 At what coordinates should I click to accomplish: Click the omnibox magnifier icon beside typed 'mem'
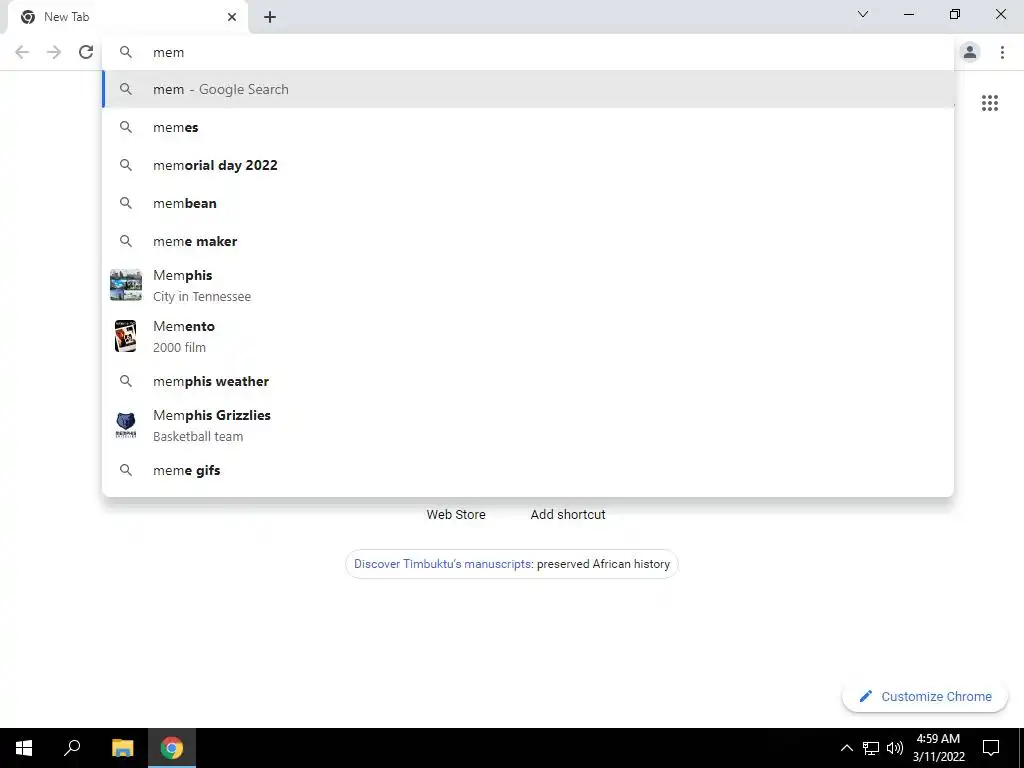point(126,52)
